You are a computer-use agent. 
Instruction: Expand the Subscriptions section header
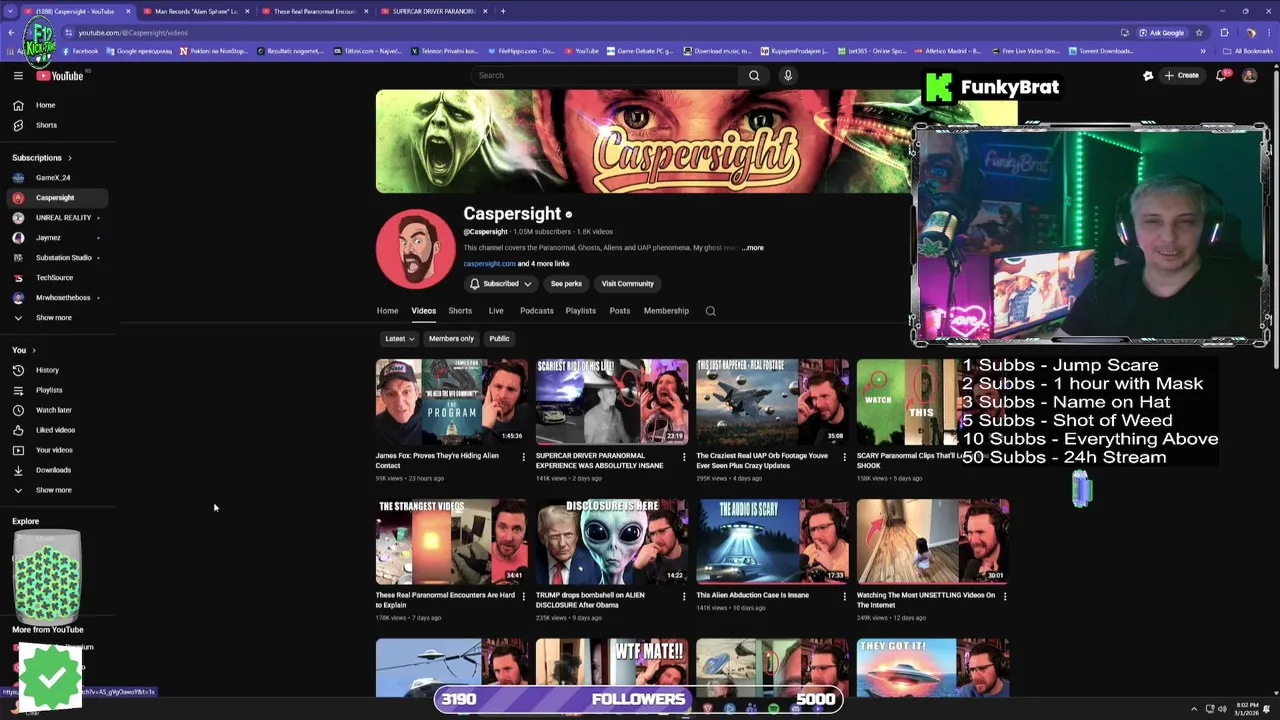pyautogui.click(x=41, y=158)
